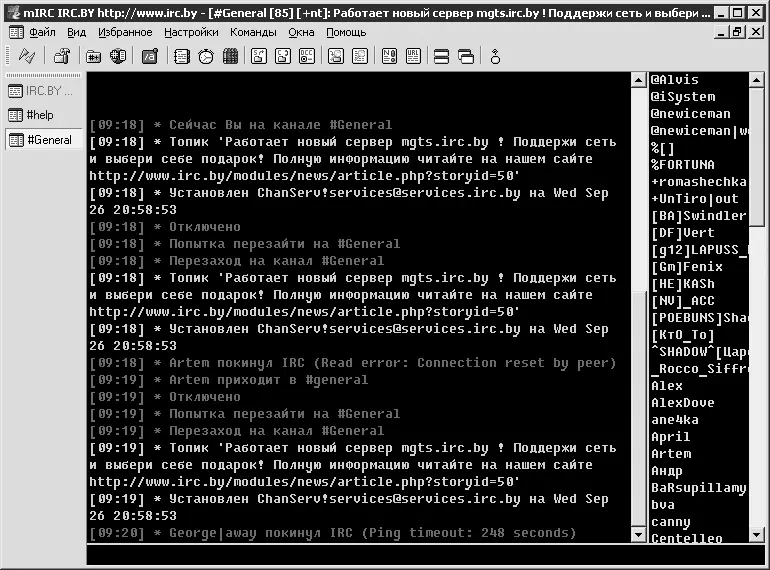Click the mIRC title bar application icon
Viewport: 770px width, 570px height.
pyautogui.click(x=14, y=12)
